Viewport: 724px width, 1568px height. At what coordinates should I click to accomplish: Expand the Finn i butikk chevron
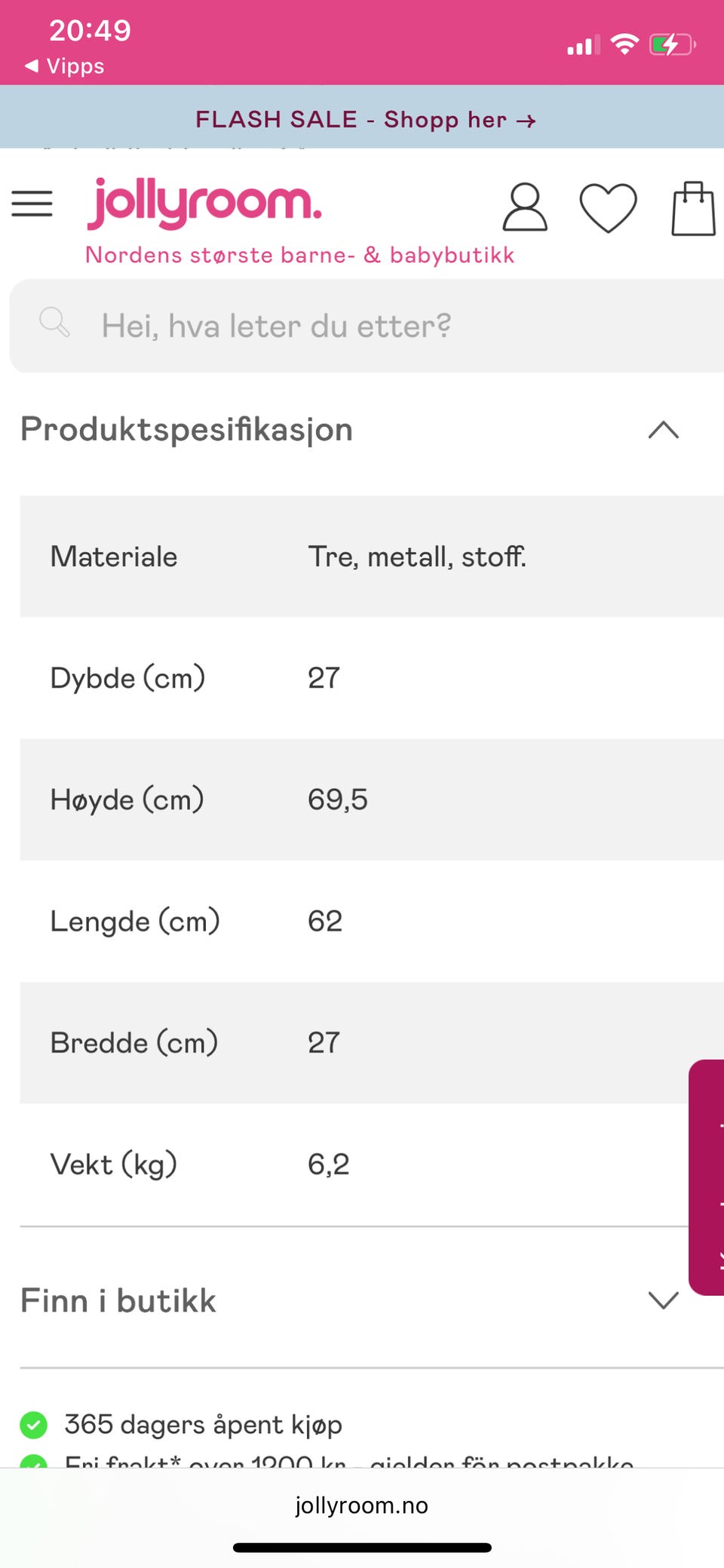click(x=663, y=1300)
